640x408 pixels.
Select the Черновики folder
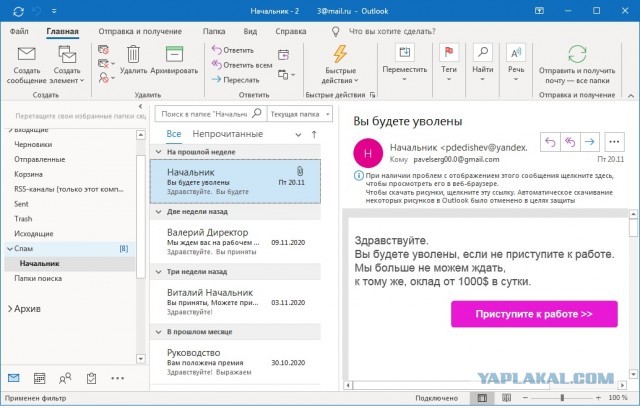(x=33, y=144)
